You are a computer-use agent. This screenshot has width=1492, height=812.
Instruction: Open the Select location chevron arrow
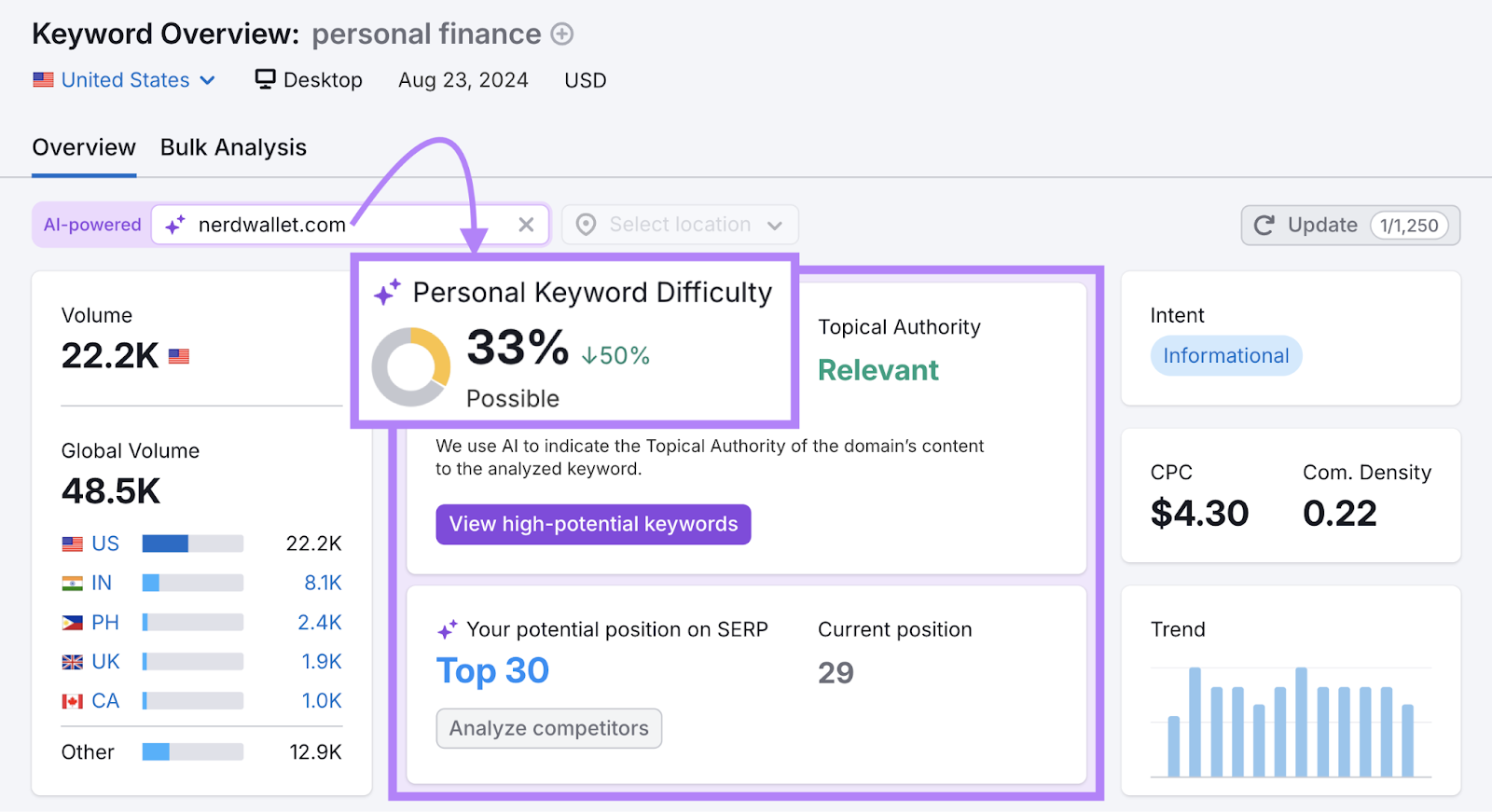(x=775, y=225)
